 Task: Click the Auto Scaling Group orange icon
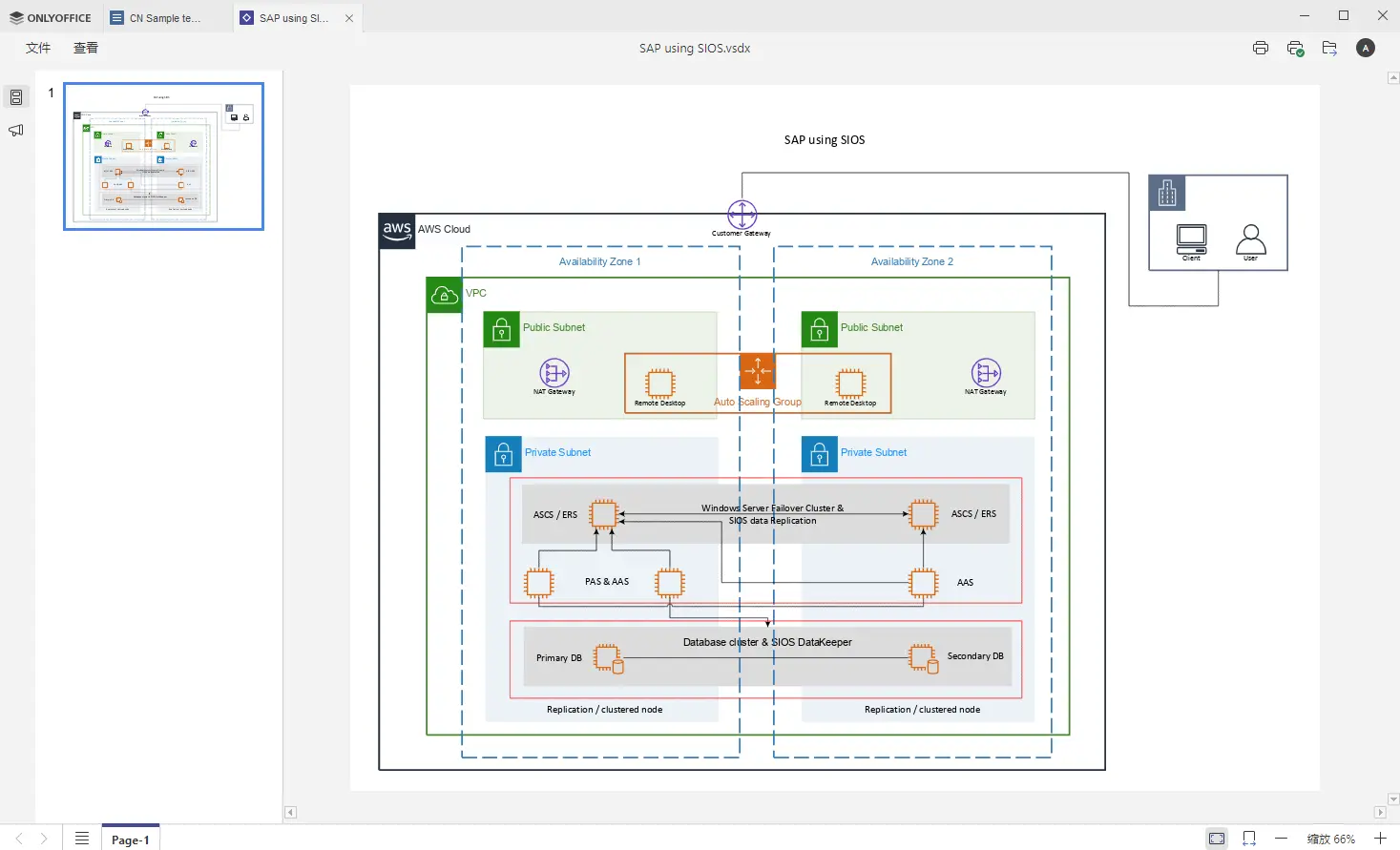758,370
